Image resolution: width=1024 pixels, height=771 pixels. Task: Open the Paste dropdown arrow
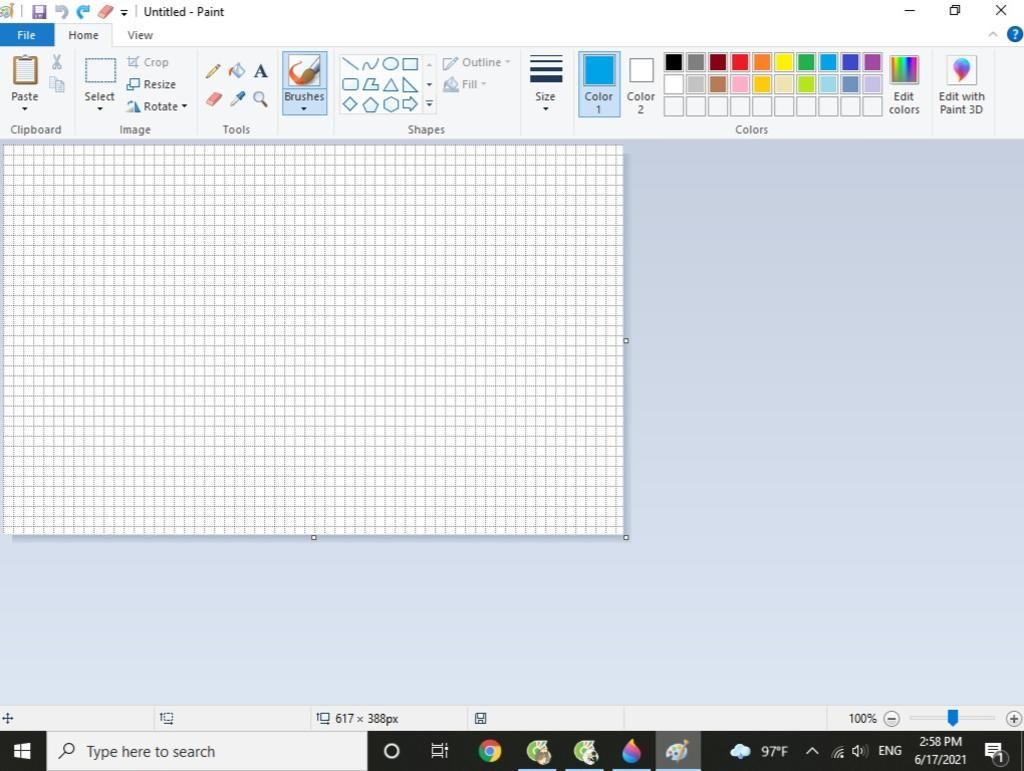click(x=25, y=108)
